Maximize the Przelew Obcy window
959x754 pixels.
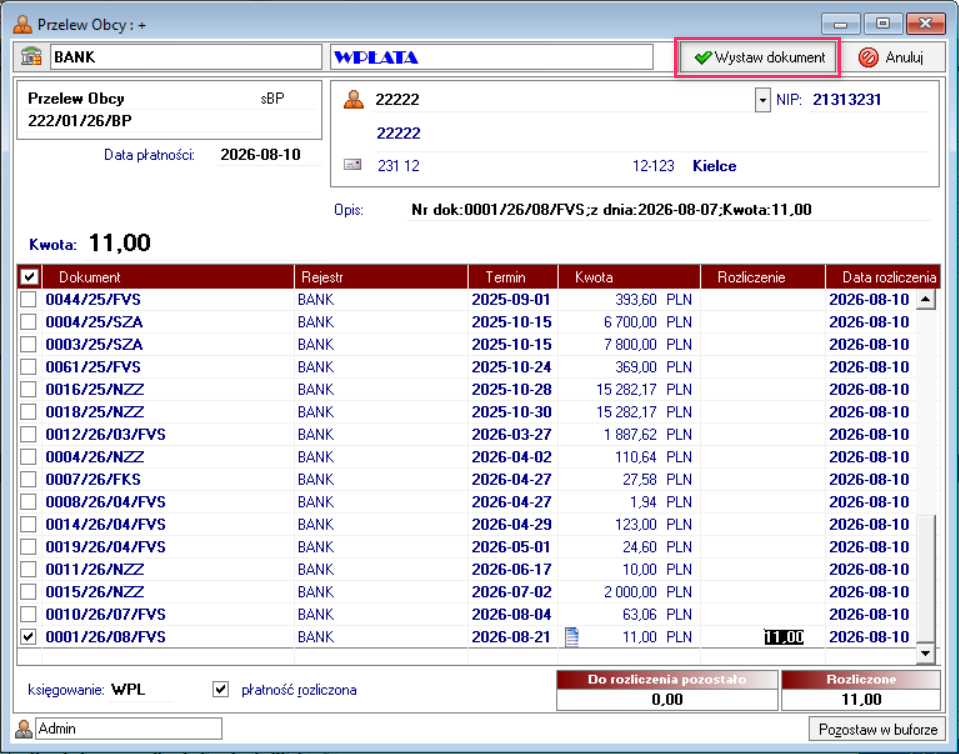pos(883,24)
